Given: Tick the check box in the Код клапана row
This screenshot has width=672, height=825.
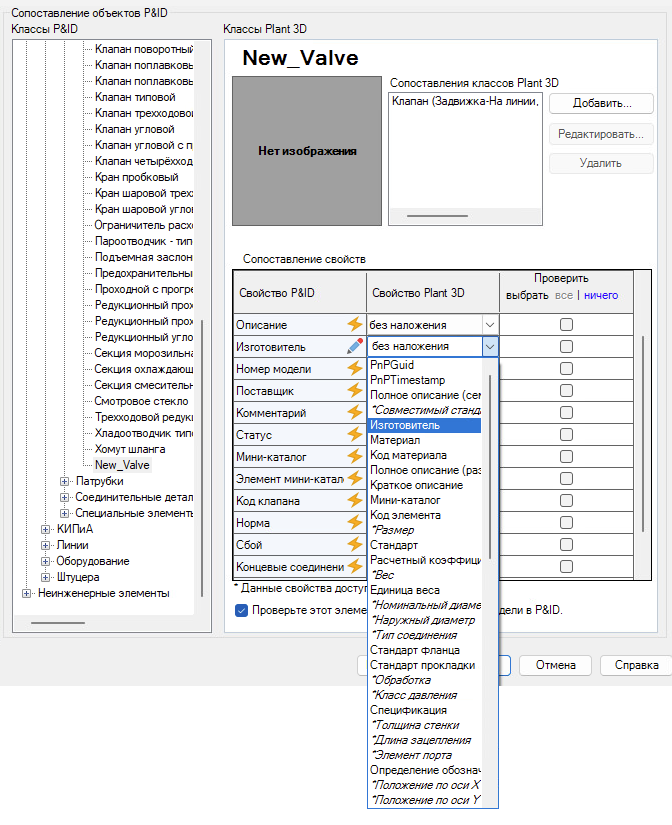Looking at the screenshot, I should 566,500.
